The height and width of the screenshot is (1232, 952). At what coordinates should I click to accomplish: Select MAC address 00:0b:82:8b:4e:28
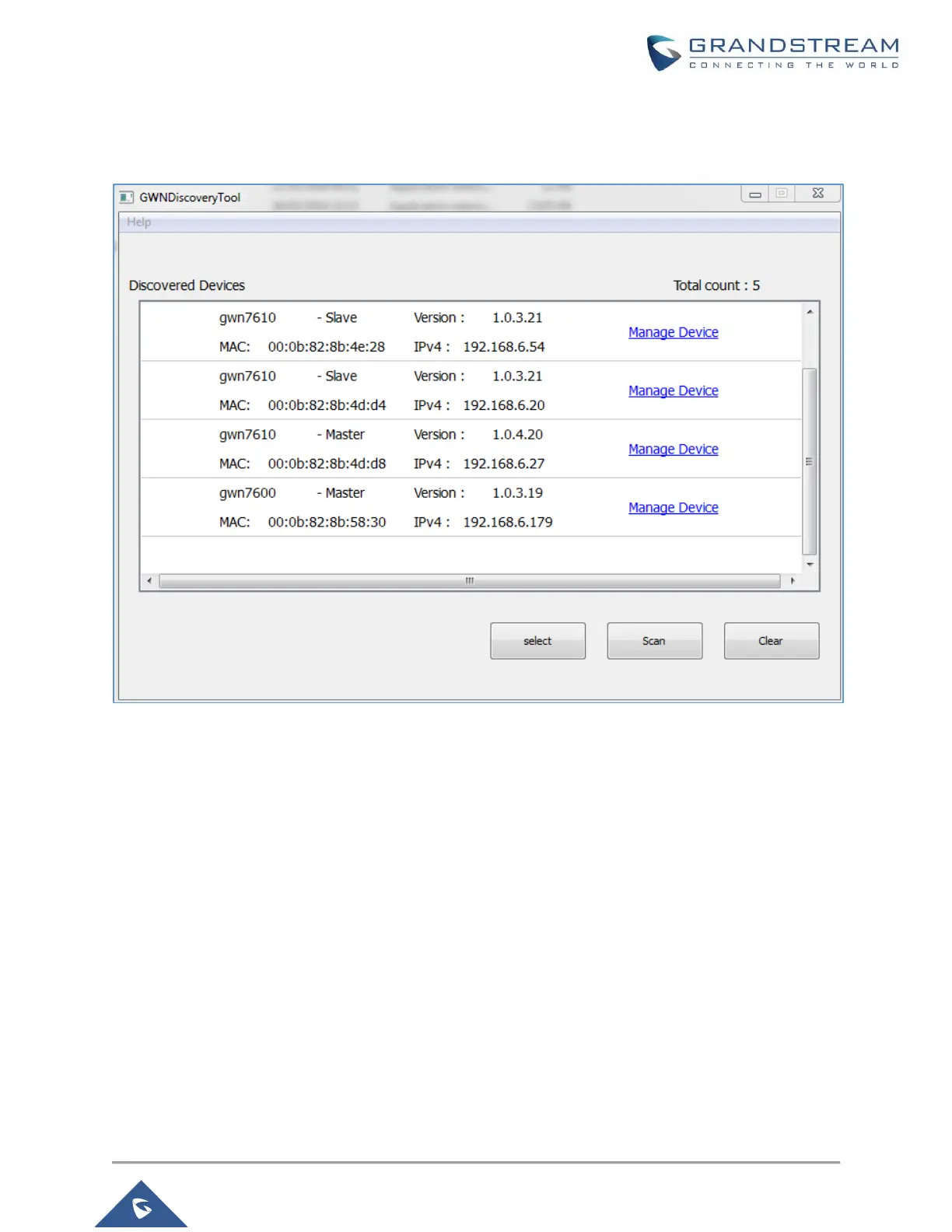coord(327,347)
